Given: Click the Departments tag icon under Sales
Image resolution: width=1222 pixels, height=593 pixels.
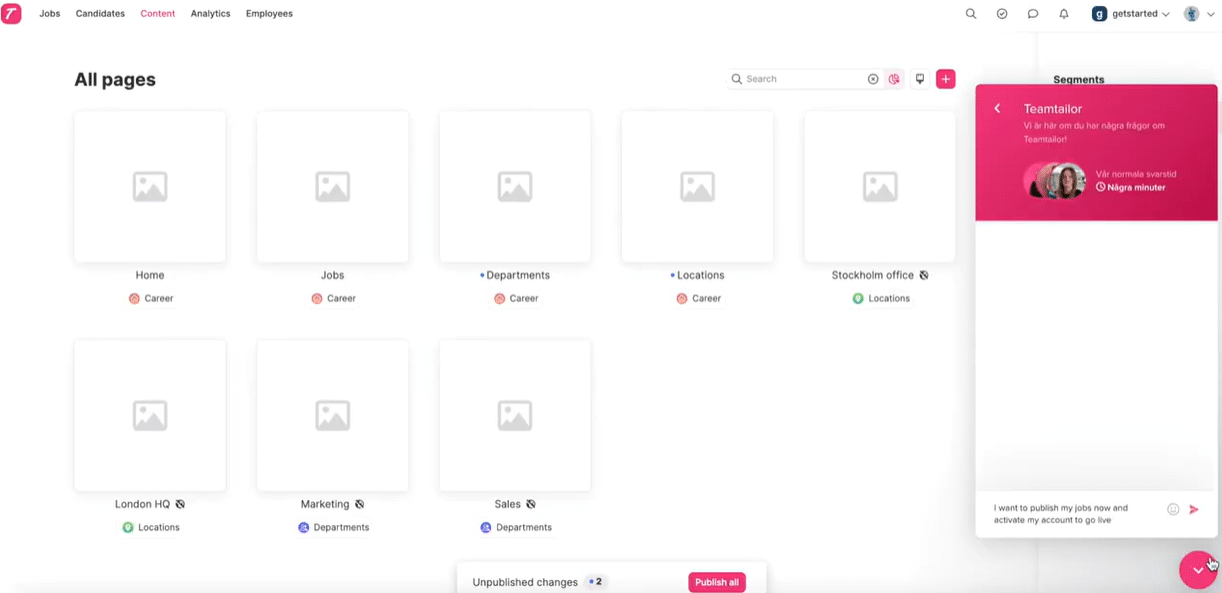Looking at the screenshot, I should 486,527.
